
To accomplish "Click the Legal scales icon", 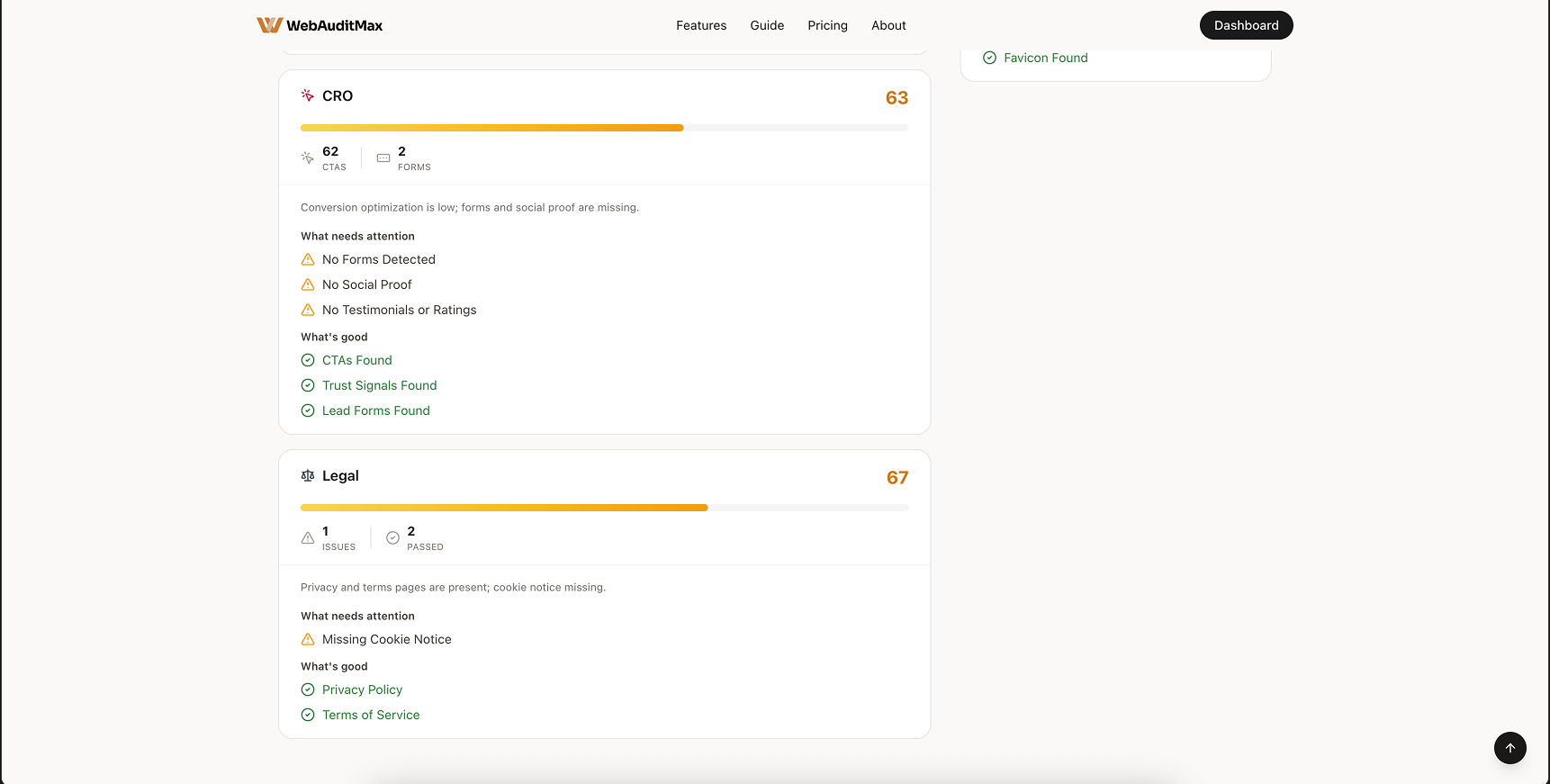I will 308,475.
